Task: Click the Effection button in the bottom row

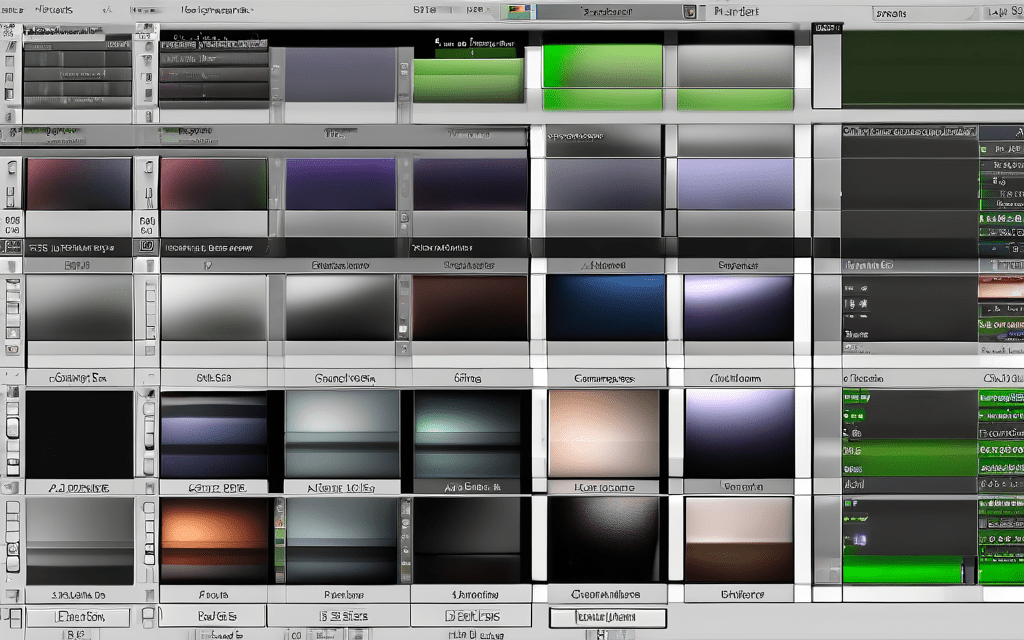Action: pyautogui.click(x=77, y=617)
